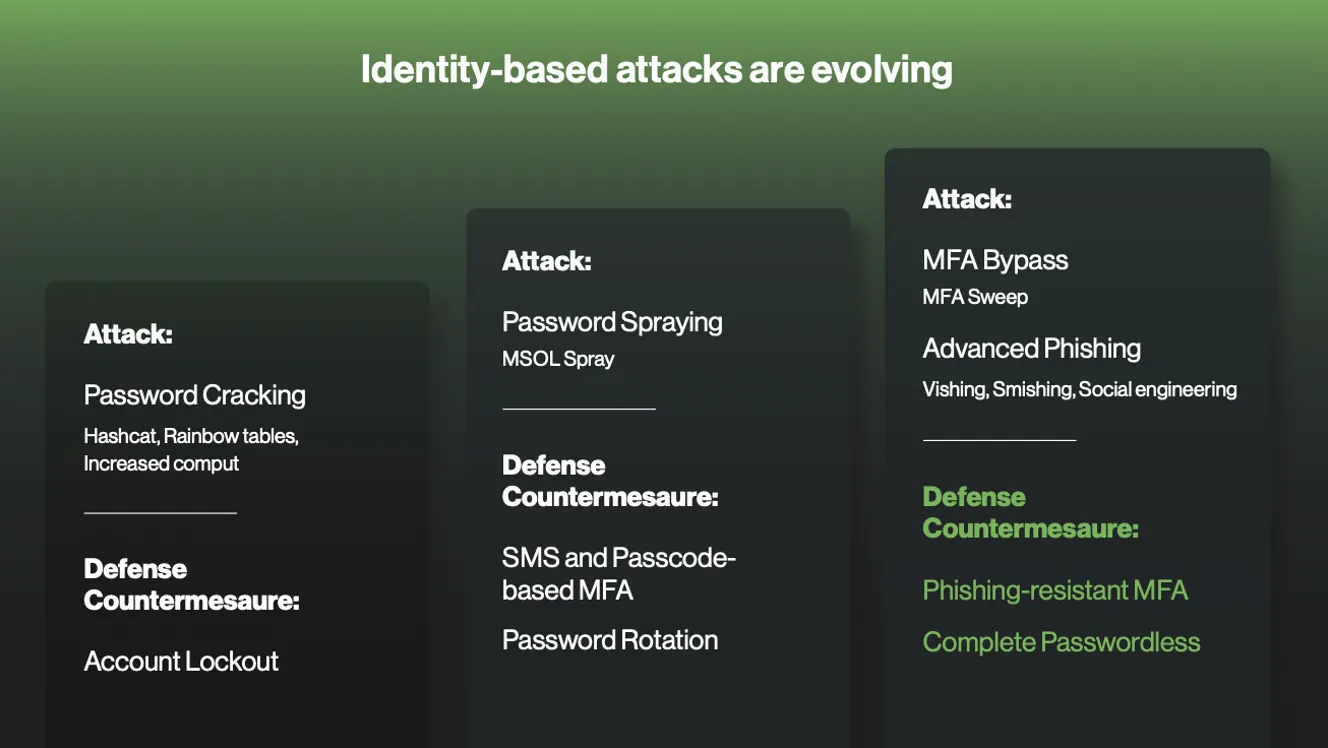Click the Defense heading above Account Lockout
This screenshot has height=748, width=1328.
(x=191, y=584)
